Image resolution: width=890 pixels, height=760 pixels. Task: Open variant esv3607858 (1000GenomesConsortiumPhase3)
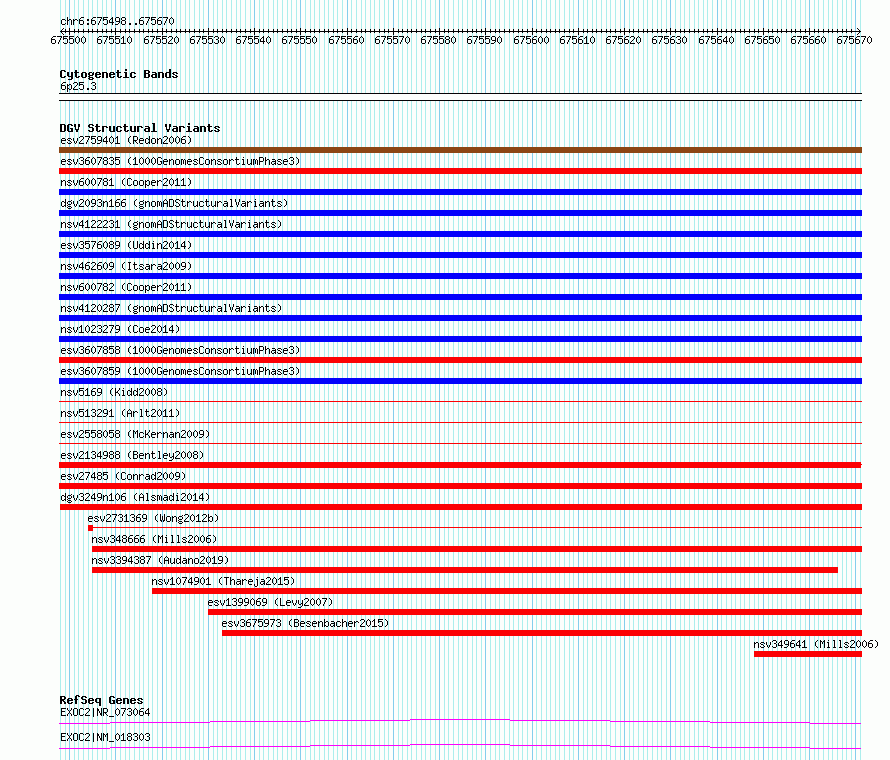pos(180,350)
